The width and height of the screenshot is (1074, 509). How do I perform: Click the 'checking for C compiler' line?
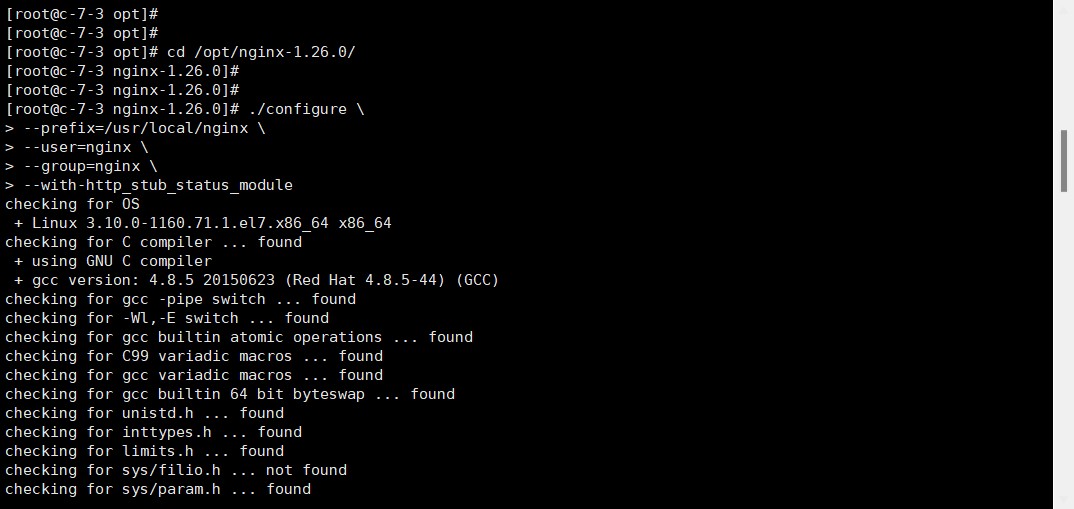tap(154, 242)
